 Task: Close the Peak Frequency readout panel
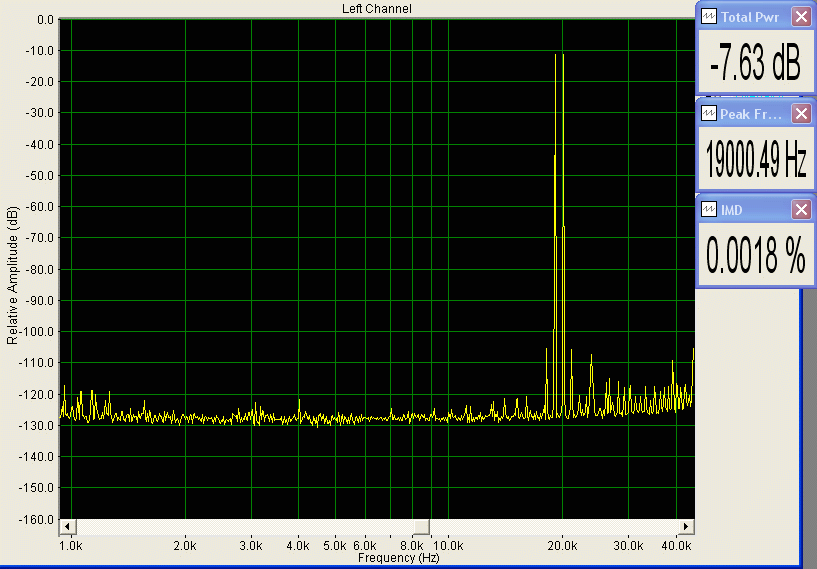coord(801,113)
